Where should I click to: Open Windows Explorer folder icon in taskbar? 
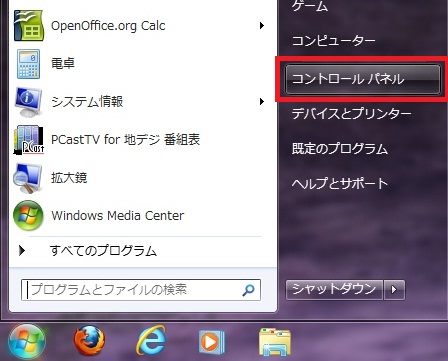point(275,342)
